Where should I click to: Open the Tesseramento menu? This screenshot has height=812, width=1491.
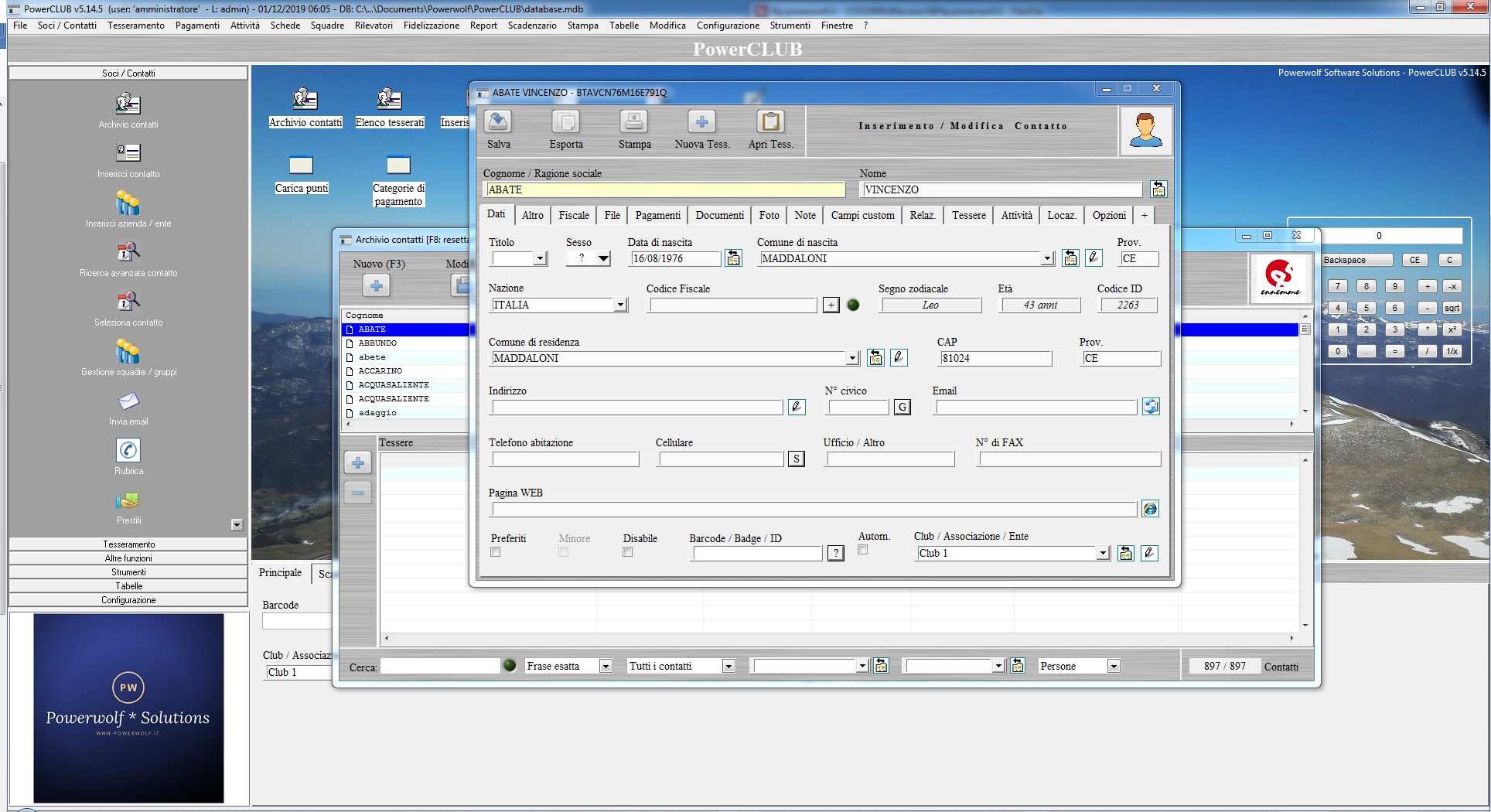[136, 26]
